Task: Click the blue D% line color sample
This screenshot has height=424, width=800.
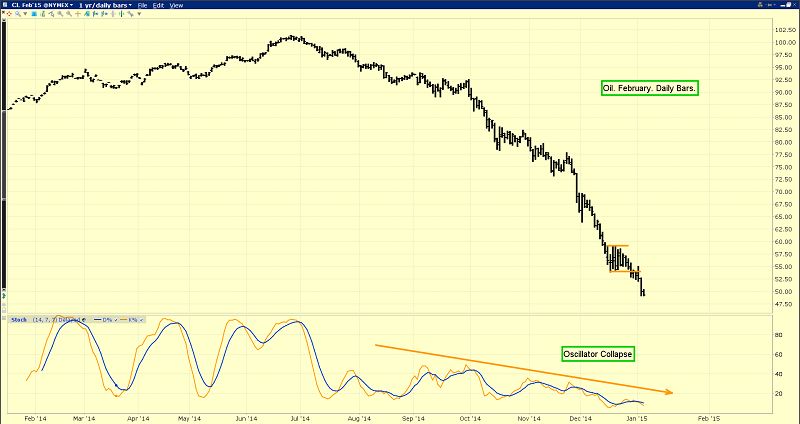Action: (97, 320)
